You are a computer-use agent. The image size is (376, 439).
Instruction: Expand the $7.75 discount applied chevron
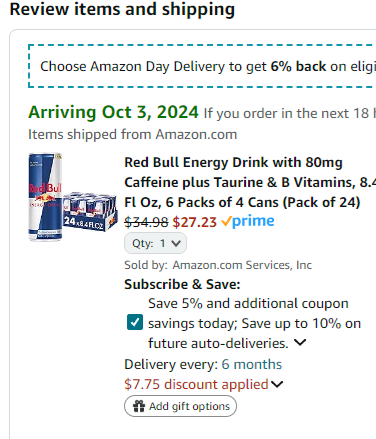coord(277,384)
